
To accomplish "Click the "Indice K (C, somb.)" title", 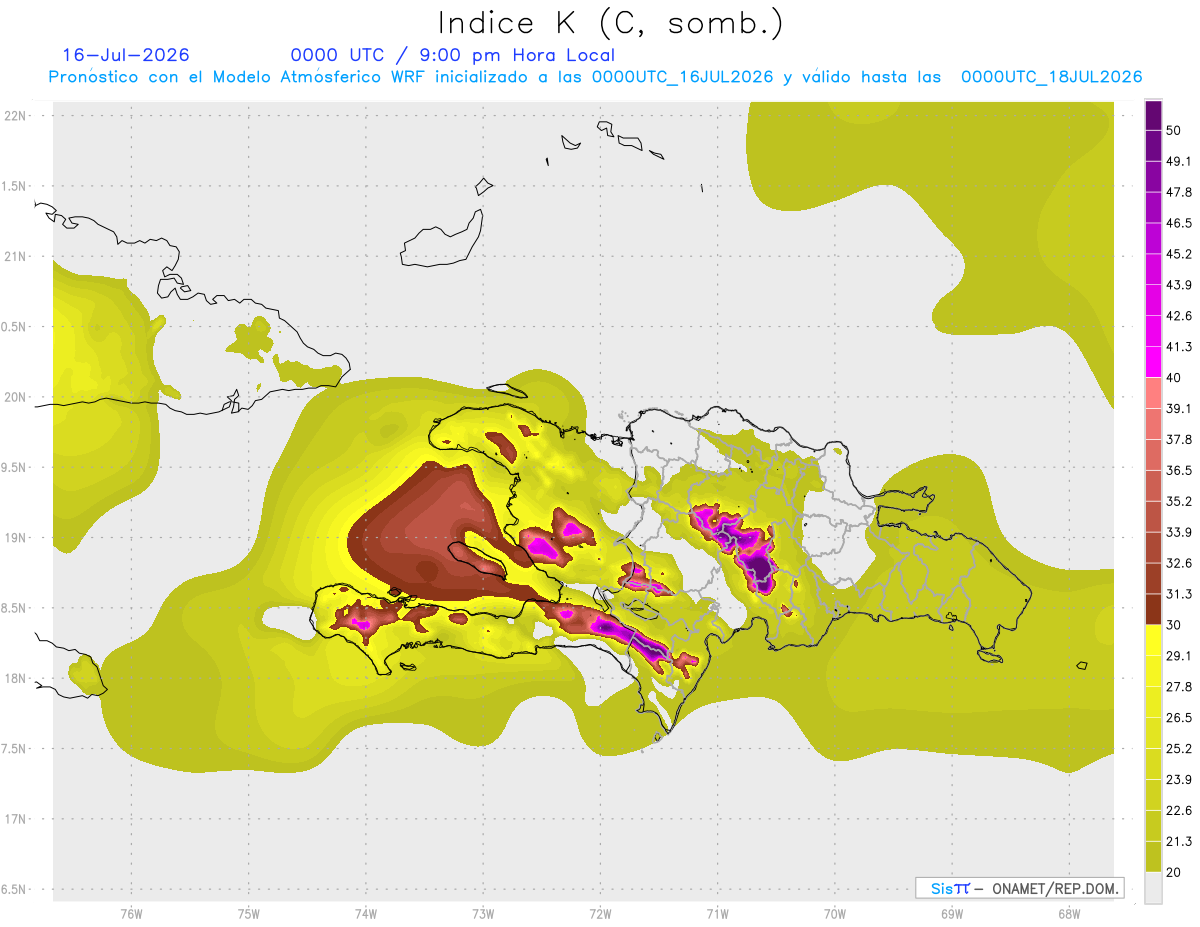I will pyautogui.click(x=610, y=22).
